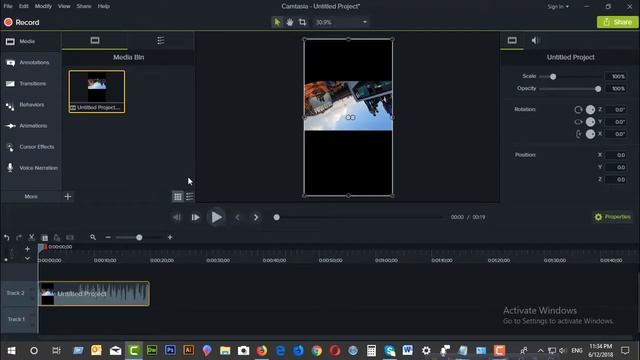Image resolution: width=640 pixels, height=360 pixels.
Task: Click the Cut scissors icon
Action: pos(31,238)
